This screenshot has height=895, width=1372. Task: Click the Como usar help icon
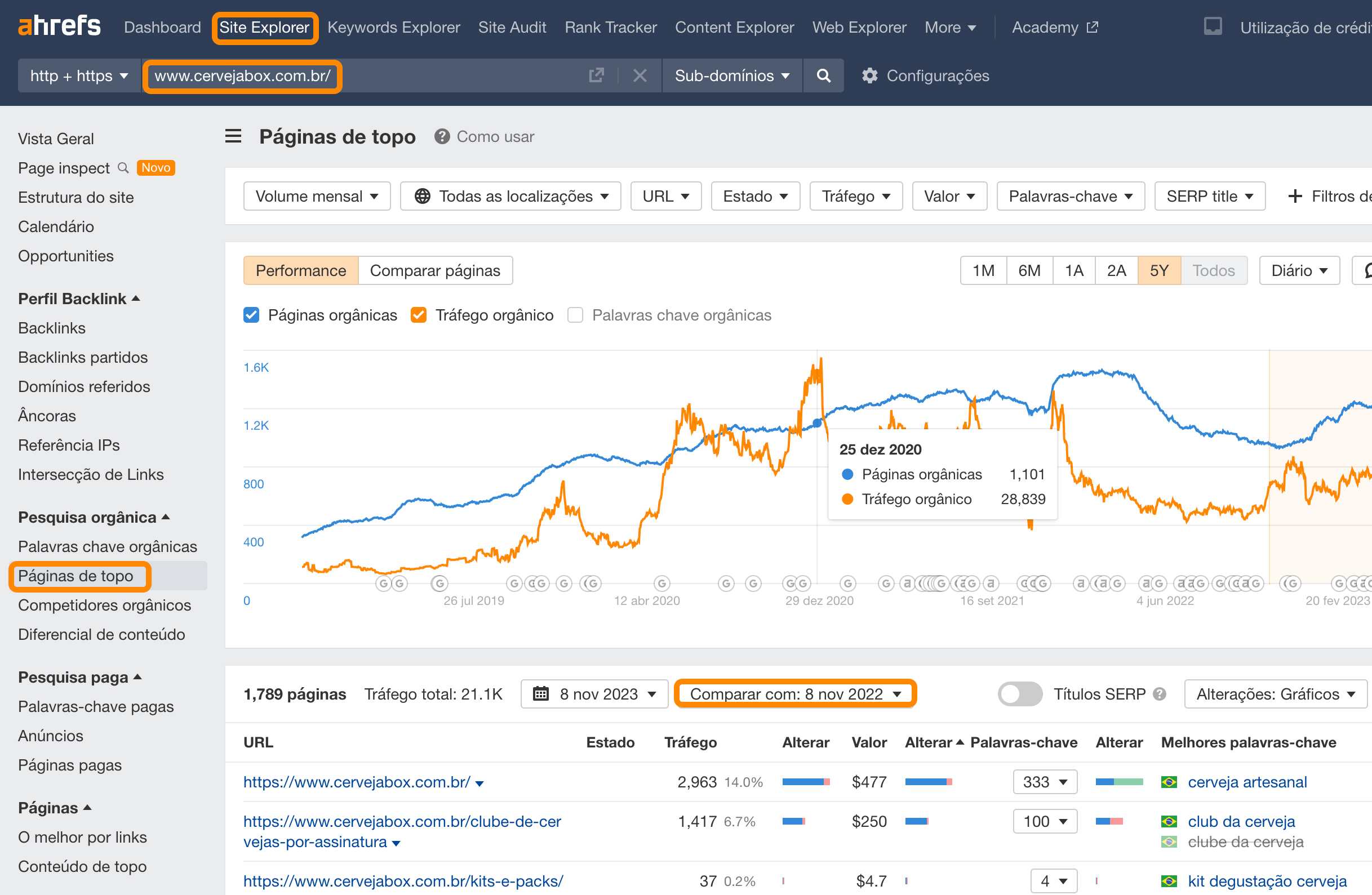(x=442, y=136)
